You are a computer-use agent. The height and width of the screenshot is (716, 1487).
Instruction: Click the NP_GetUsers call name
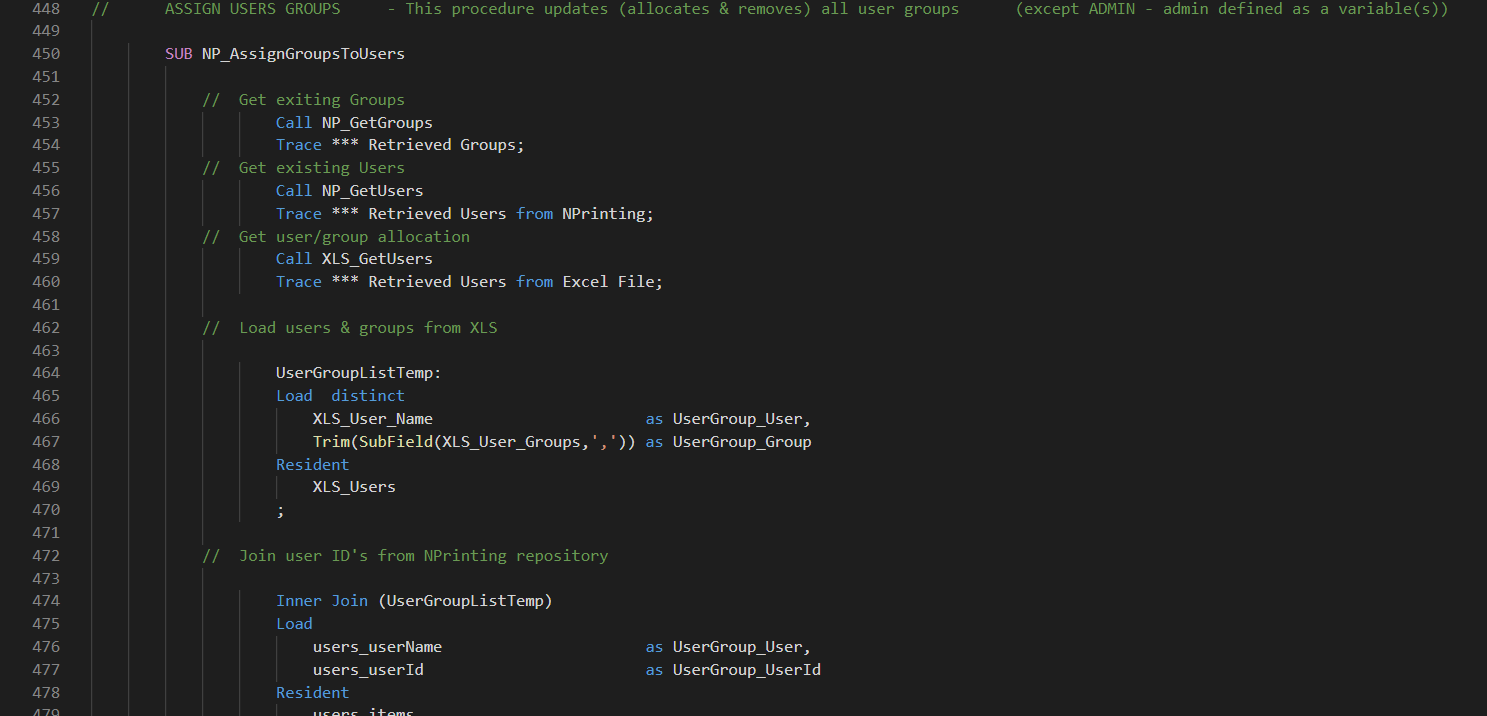tap(372, 191)
